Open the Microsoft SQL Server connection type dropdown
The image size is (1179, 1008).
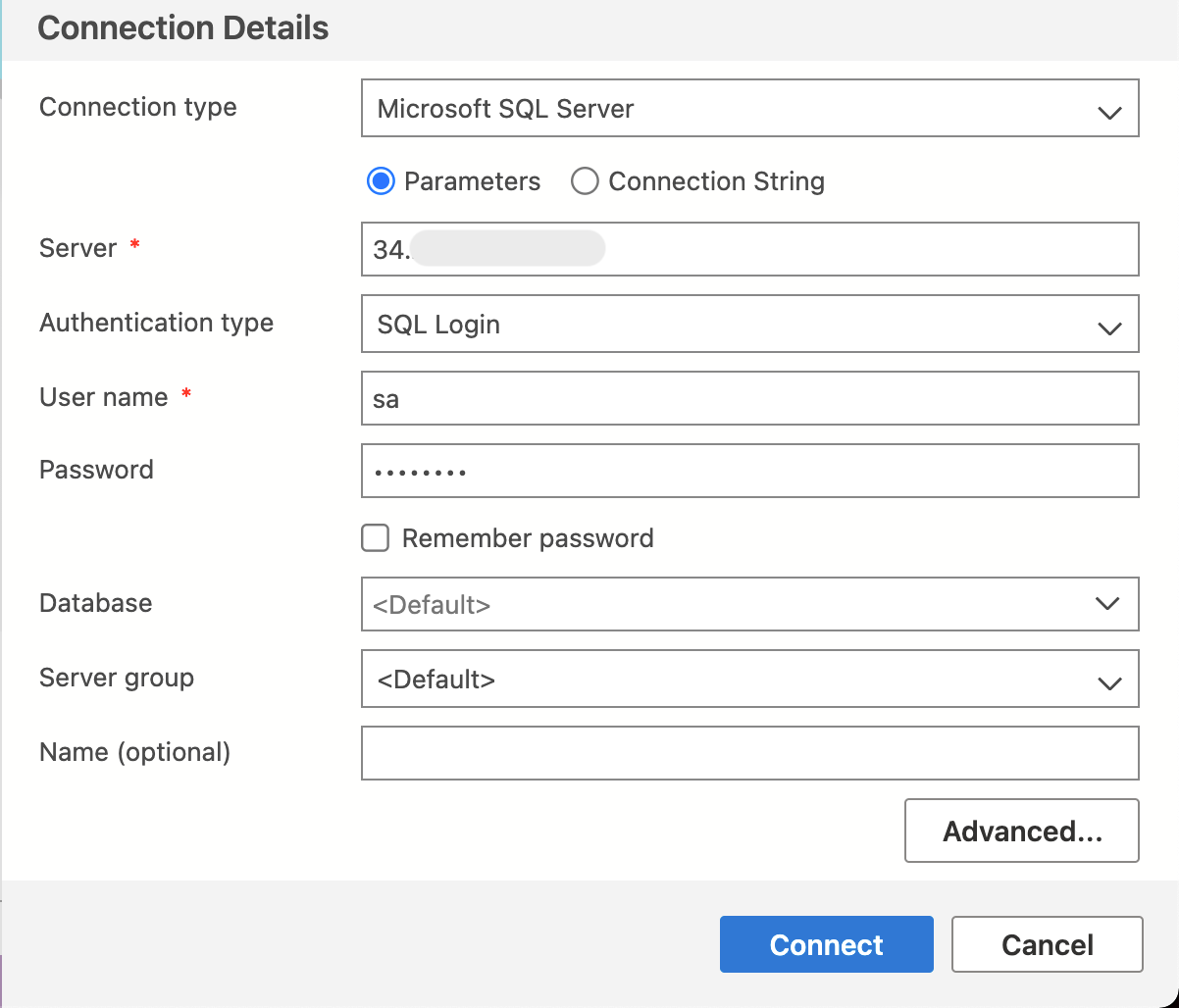coord(750,109)
